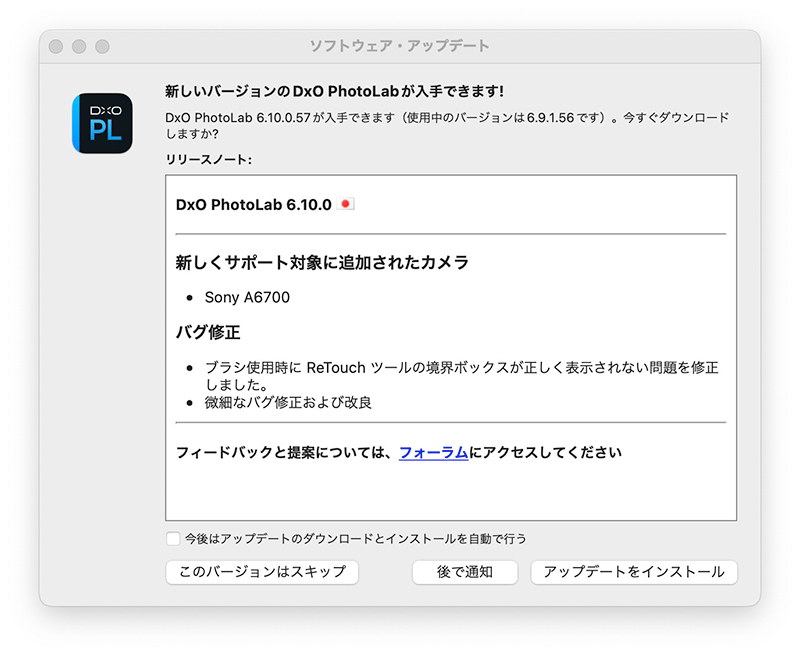This screenshot has height=655, width=800.
Task: Select the Sony A6700 list item
Action: [247, 297]
